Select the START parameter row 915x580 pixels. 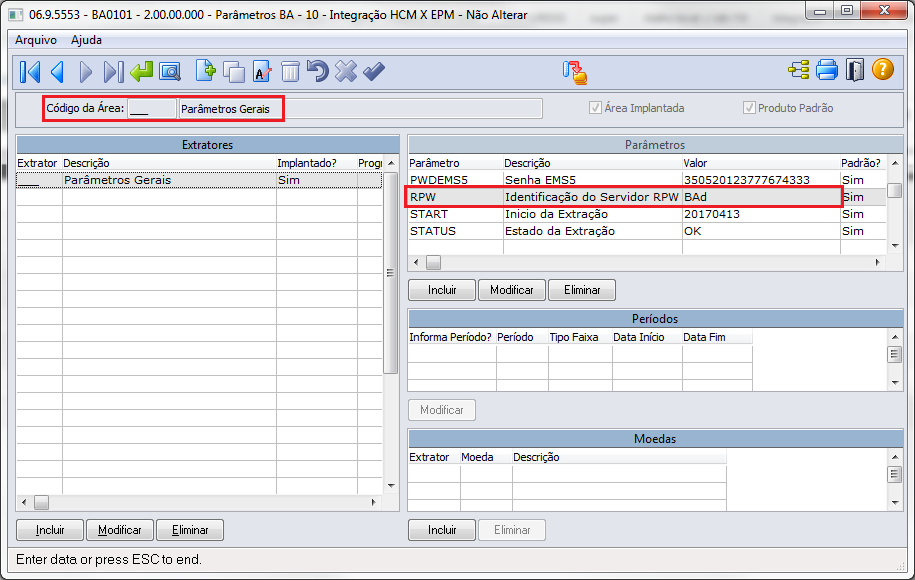(647, 214)
